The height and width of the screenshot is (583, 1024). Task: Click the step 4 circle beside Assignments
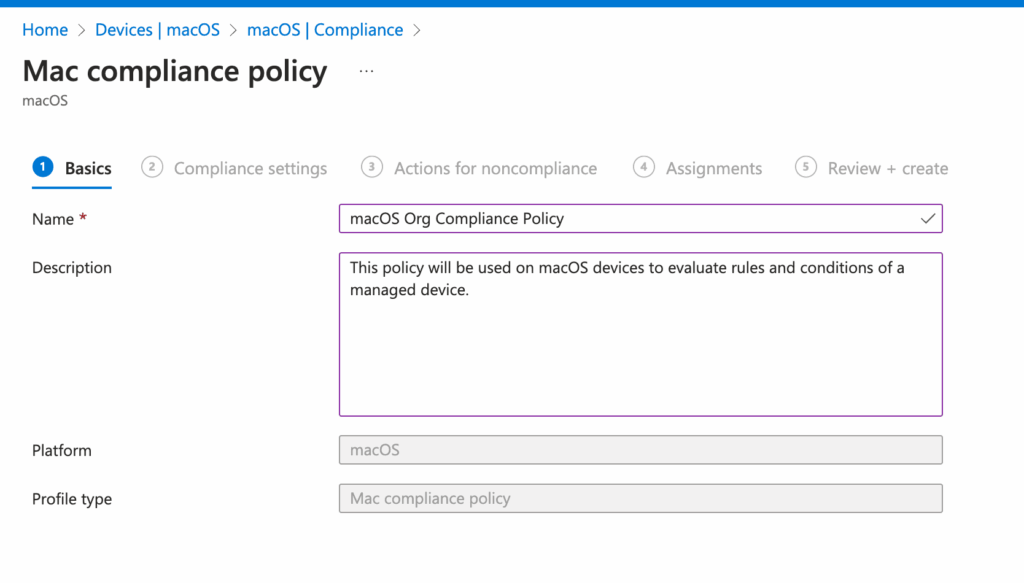point(644,168)
